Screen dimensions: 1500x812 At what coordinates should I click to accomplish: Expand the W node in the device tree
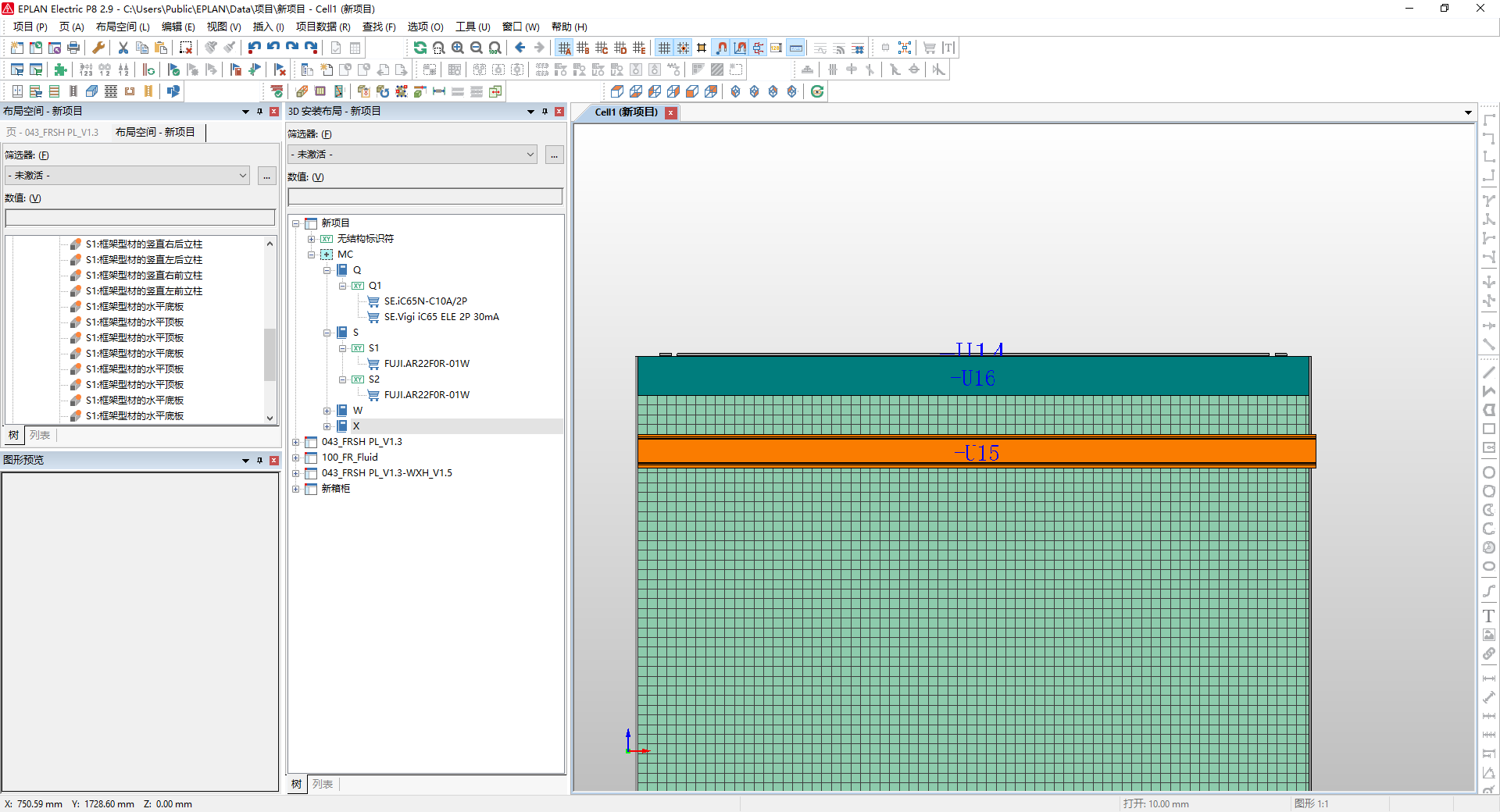pyautogui.click(x=327, y=410)
